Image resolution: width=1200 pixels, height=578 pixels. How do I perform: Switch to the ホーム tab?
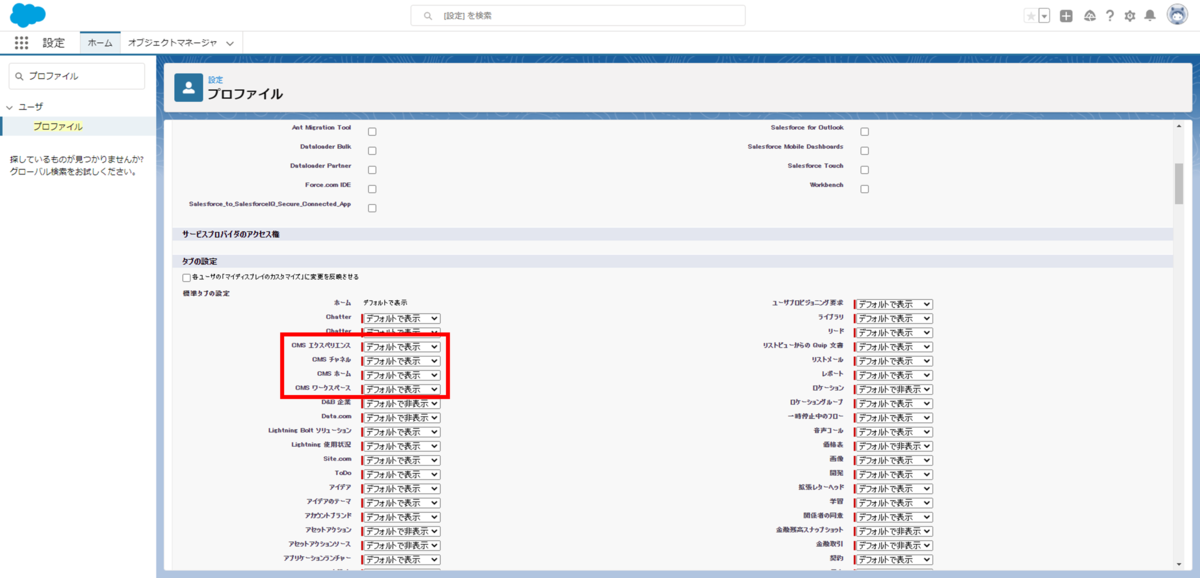click(100, 43)
